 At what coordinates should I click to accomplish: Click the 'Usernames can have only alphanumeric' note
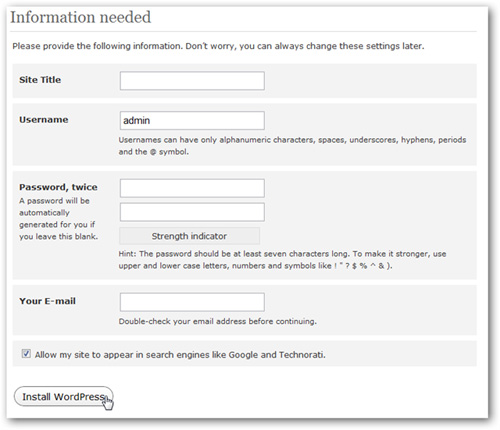[x=292, y=146]
